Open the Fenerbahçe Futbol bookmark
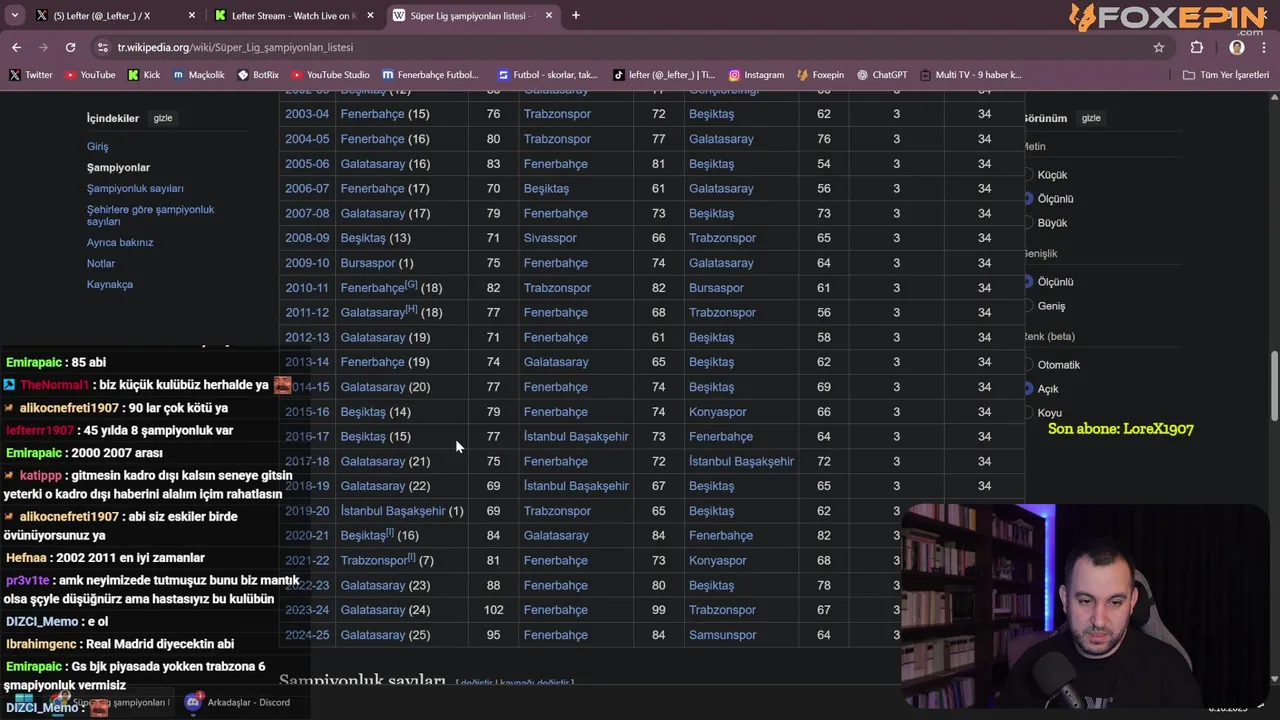This screenshot has width=1280, height=720. point(430,75)
